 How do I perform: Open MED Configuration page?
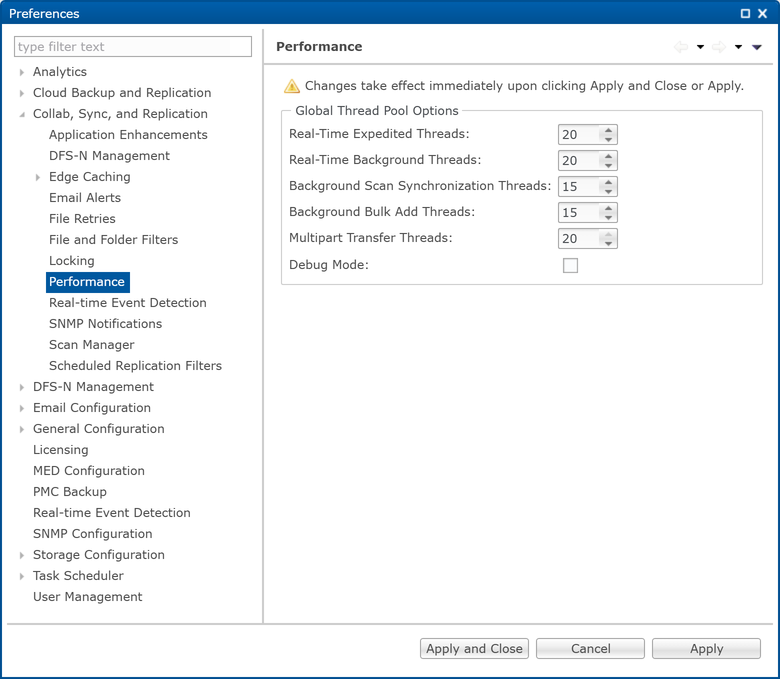coord(89,471)
